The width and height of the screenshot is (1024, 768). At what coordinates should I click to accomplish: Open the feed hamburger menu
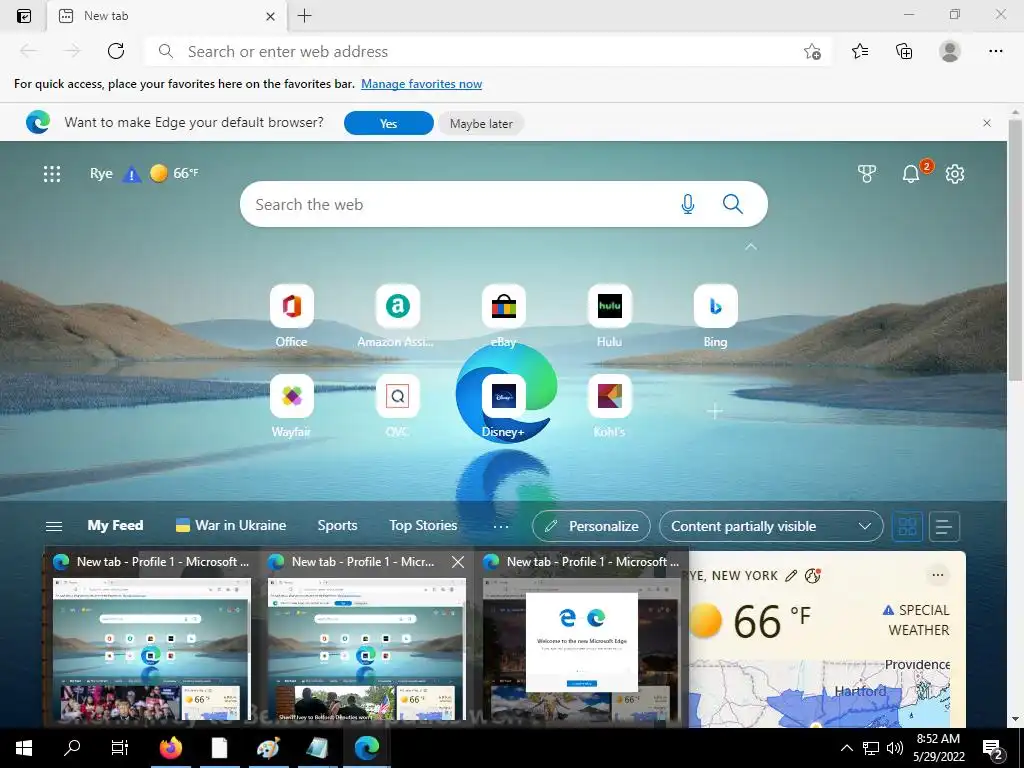click(54, 526)
